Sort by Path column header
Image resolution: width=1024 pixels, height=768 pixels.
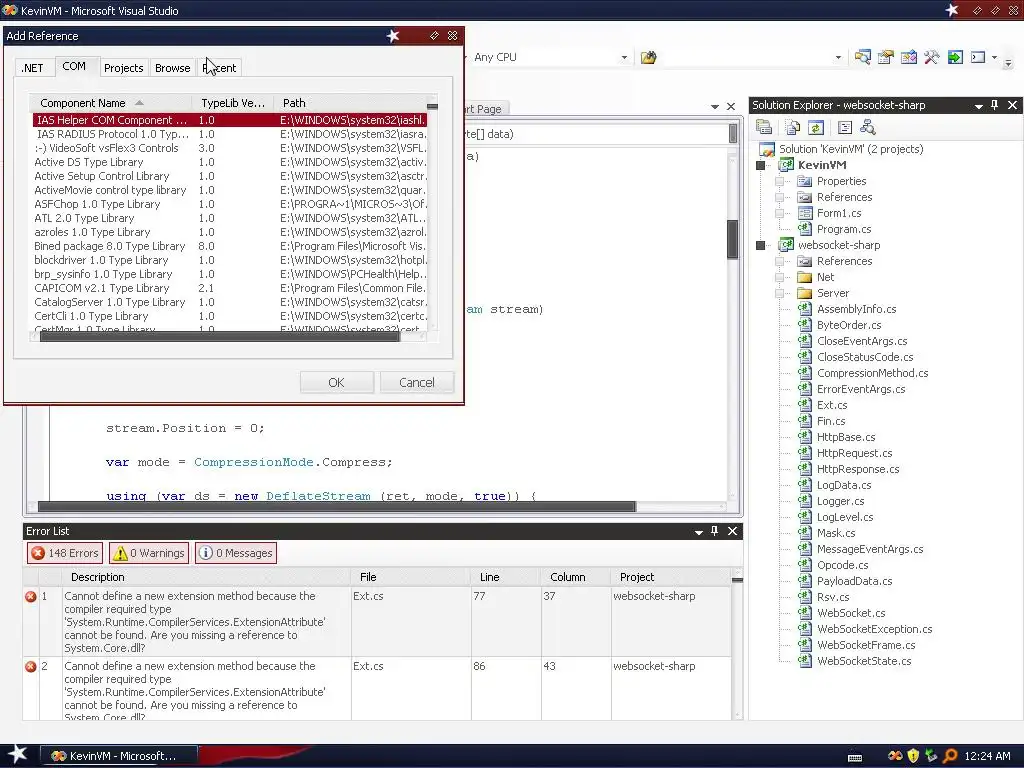(x=350, y=103)
